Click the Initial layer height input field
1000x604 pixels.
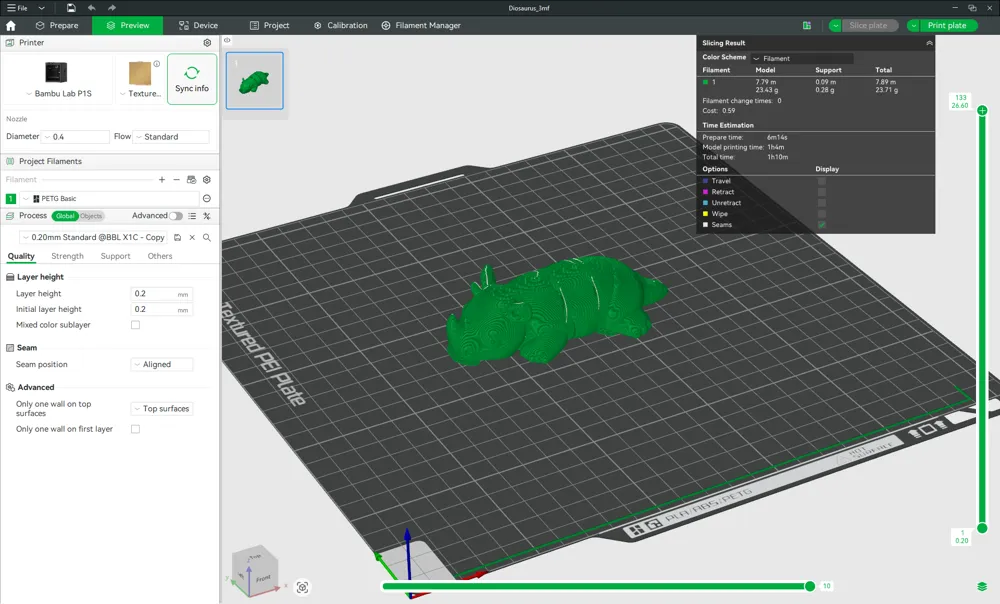[x=161, y=309]
